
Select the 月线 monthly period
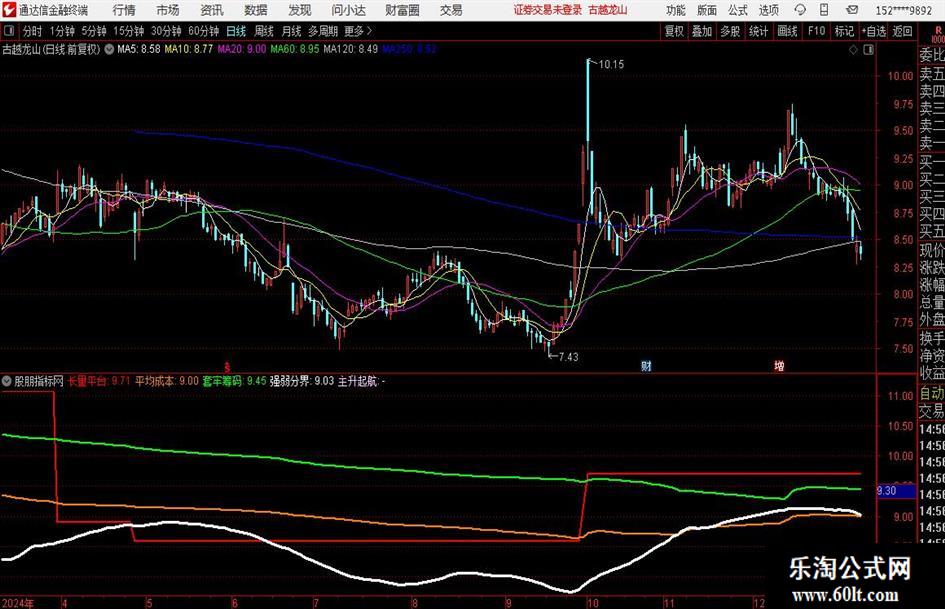[x=292, y=31]
